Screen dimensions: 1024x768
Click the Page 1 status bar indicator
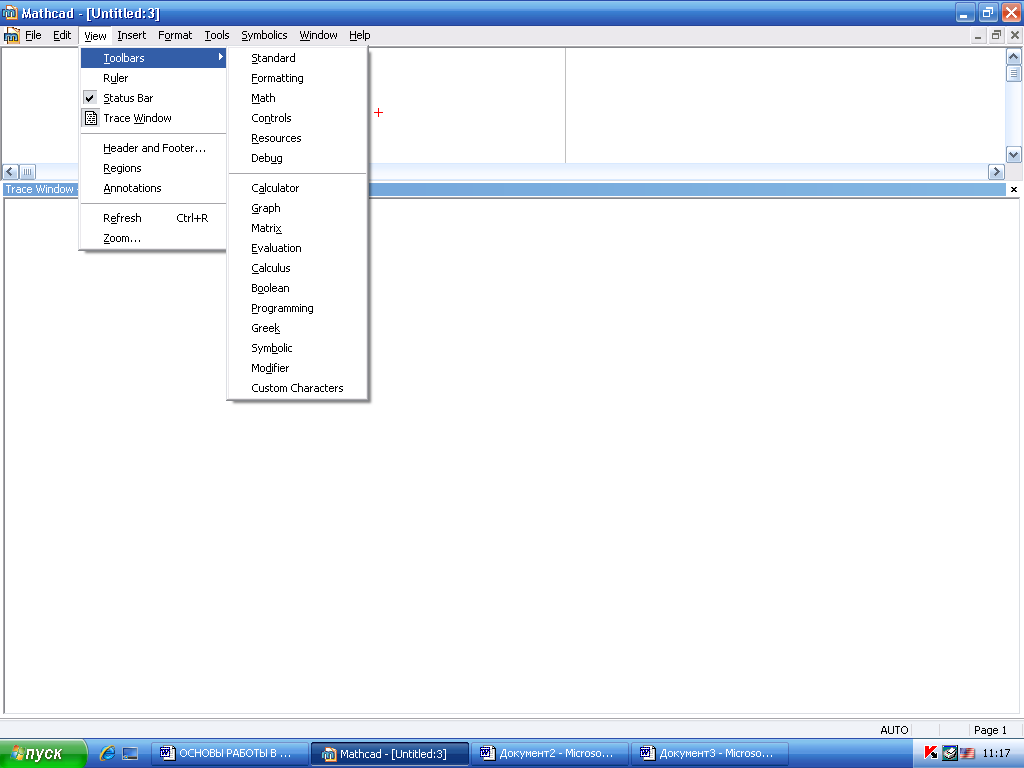[990, 730]
